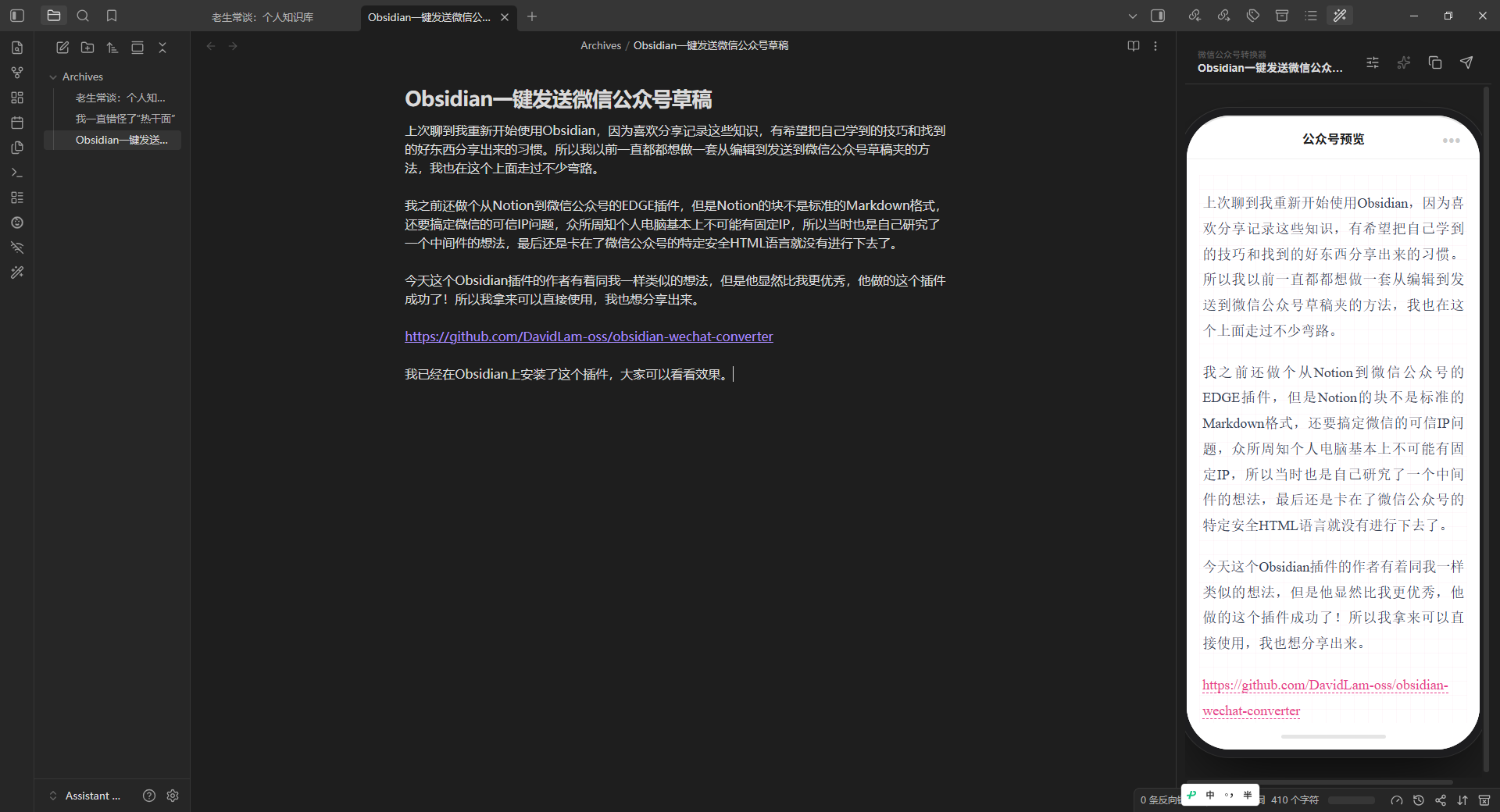This screenshot has height=812, width=1500.
Task: Open outgoing links pane icon
Action: pos(1223,16)
